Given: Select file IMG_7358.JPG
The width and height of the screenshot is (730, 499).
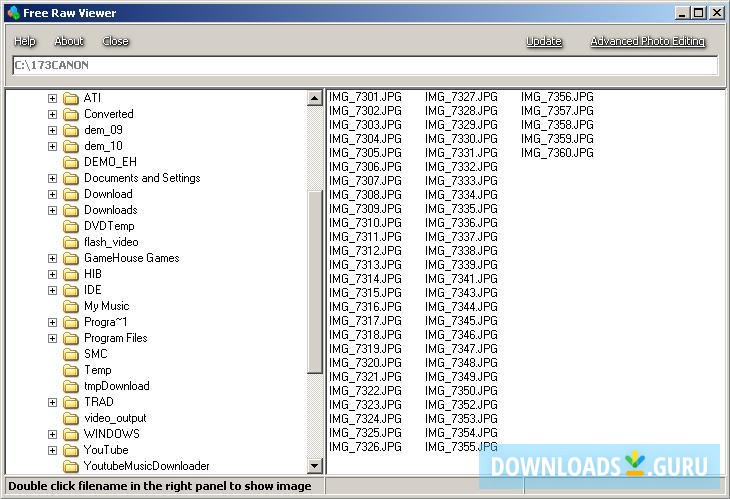Looking at the screenshot, I should (x=557, y=125).
